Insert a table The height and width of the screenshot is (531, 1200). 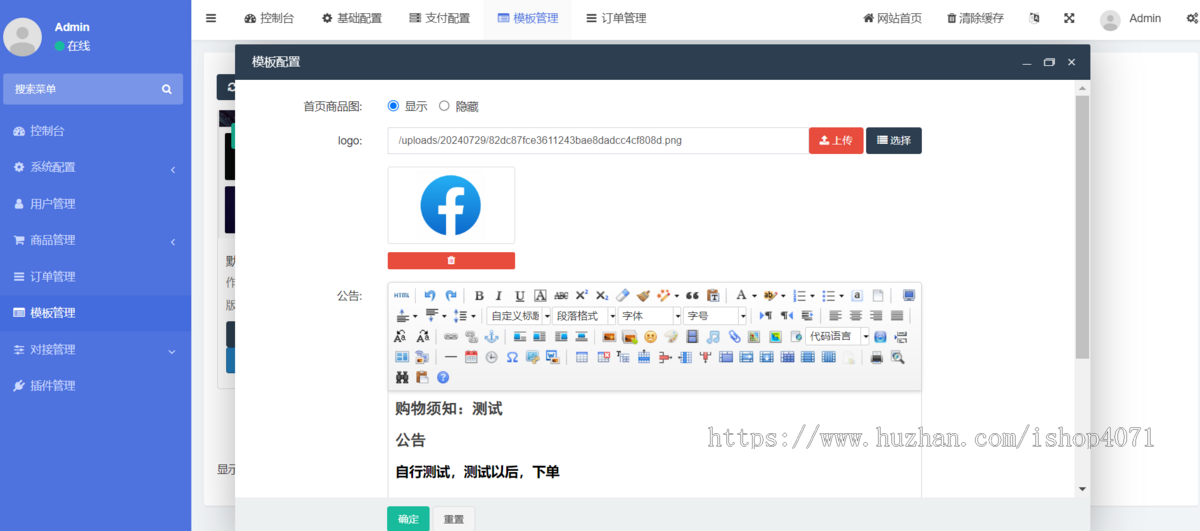click(x=582, y=357)
